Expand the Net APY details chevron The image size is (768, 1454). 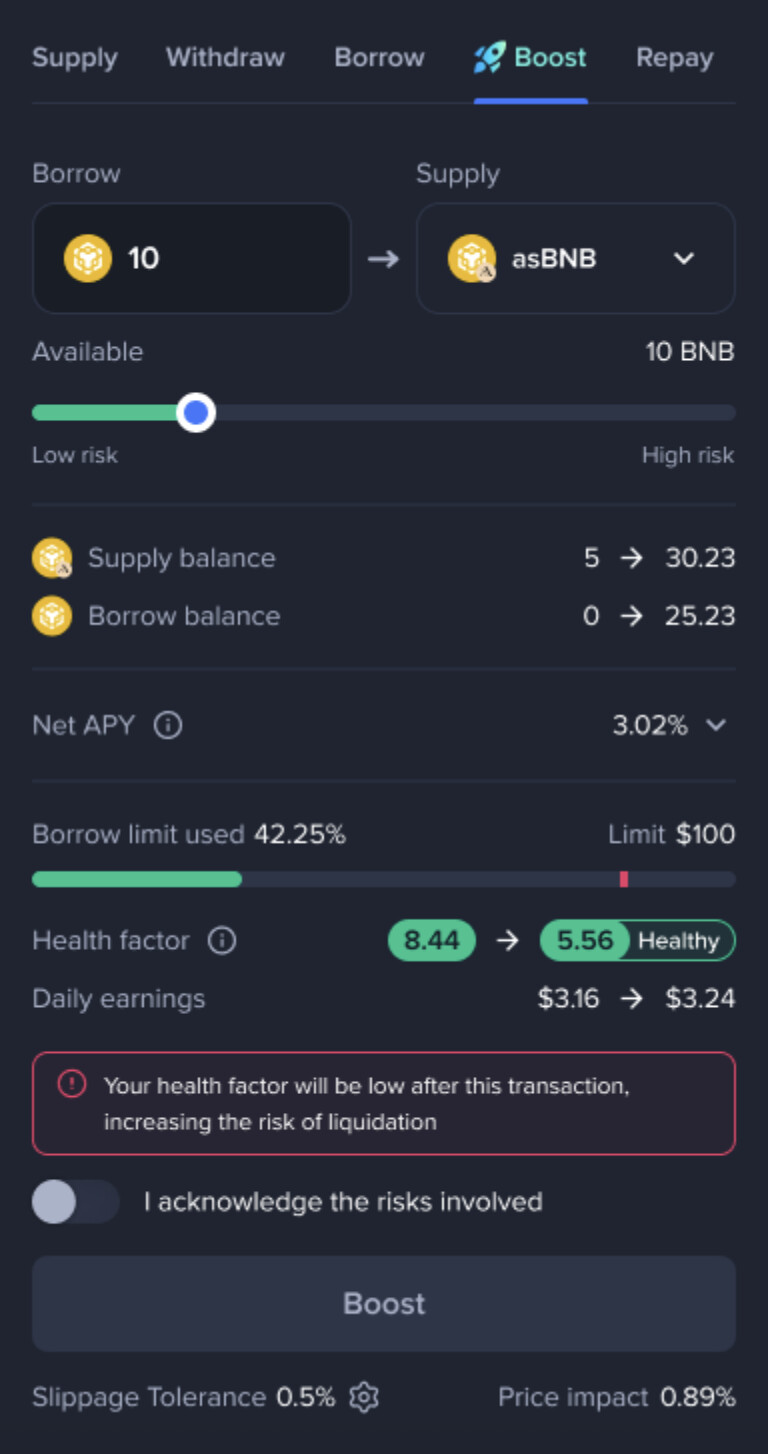[x=716, y=725]
